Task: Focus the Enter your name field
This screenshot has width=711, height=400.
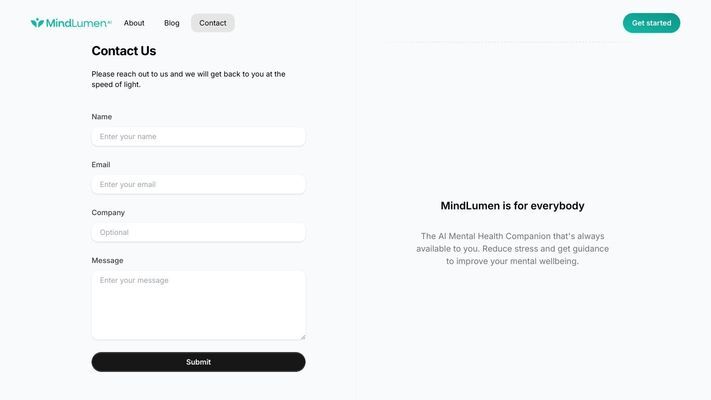Action: pos(198,137)
